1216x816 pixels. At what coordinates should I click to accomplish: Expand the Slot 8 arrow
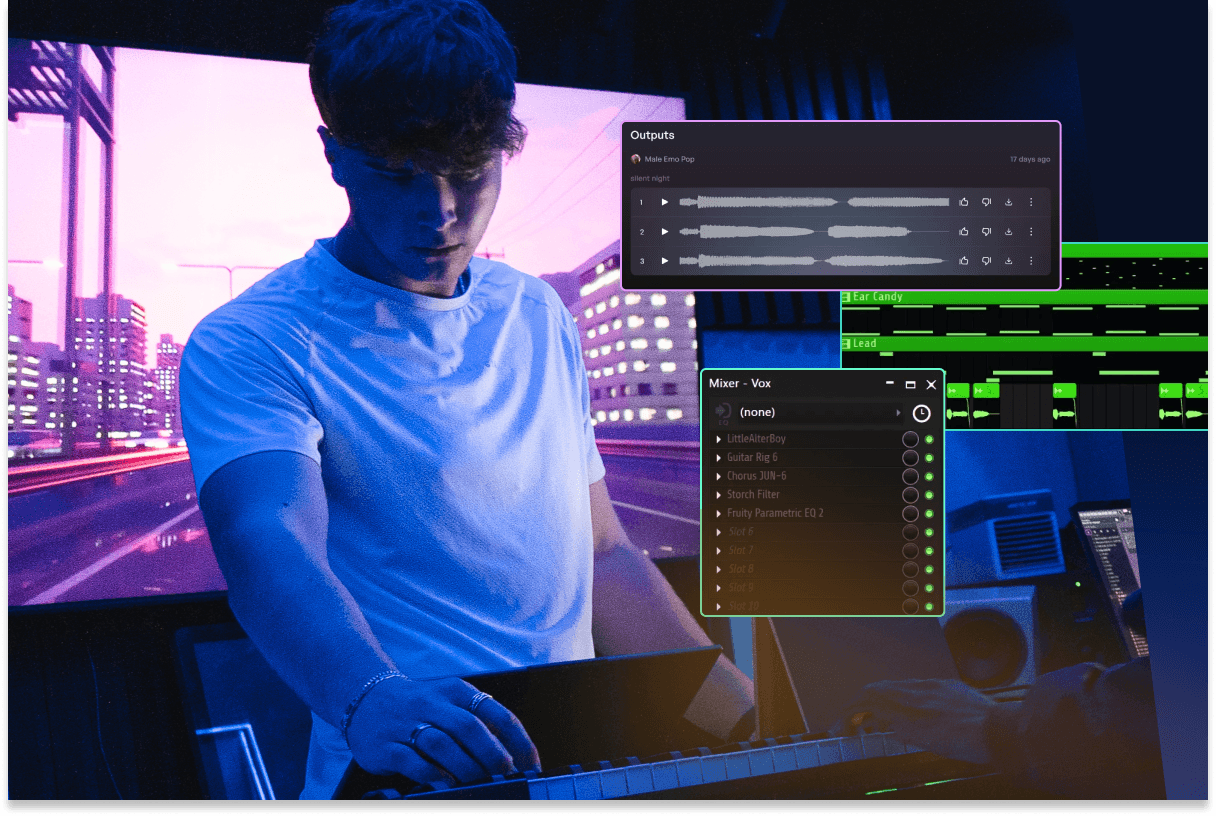tap(719, 569)
